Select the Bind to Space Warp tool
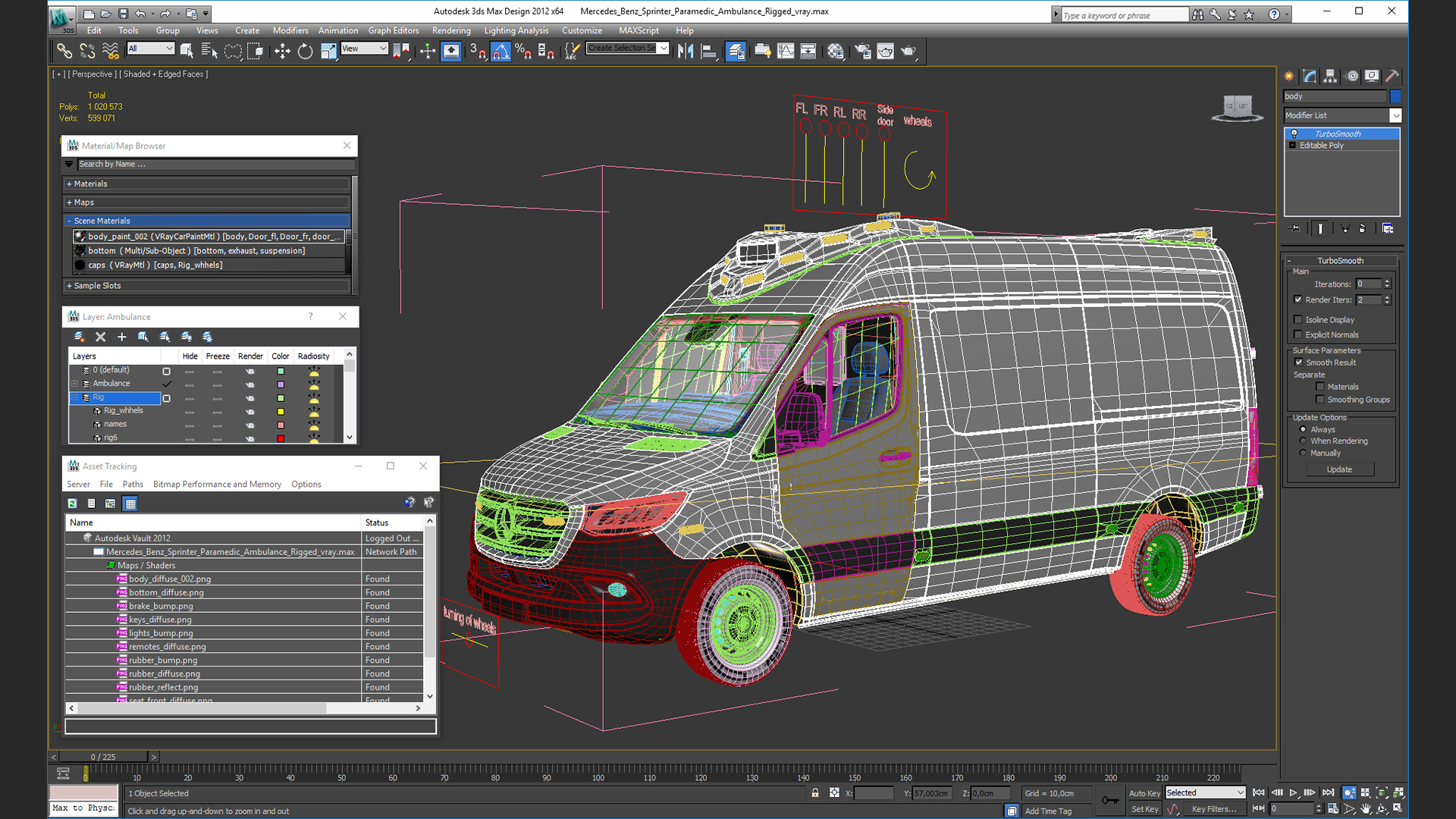Screen dimensions: 1456x819 111,51
